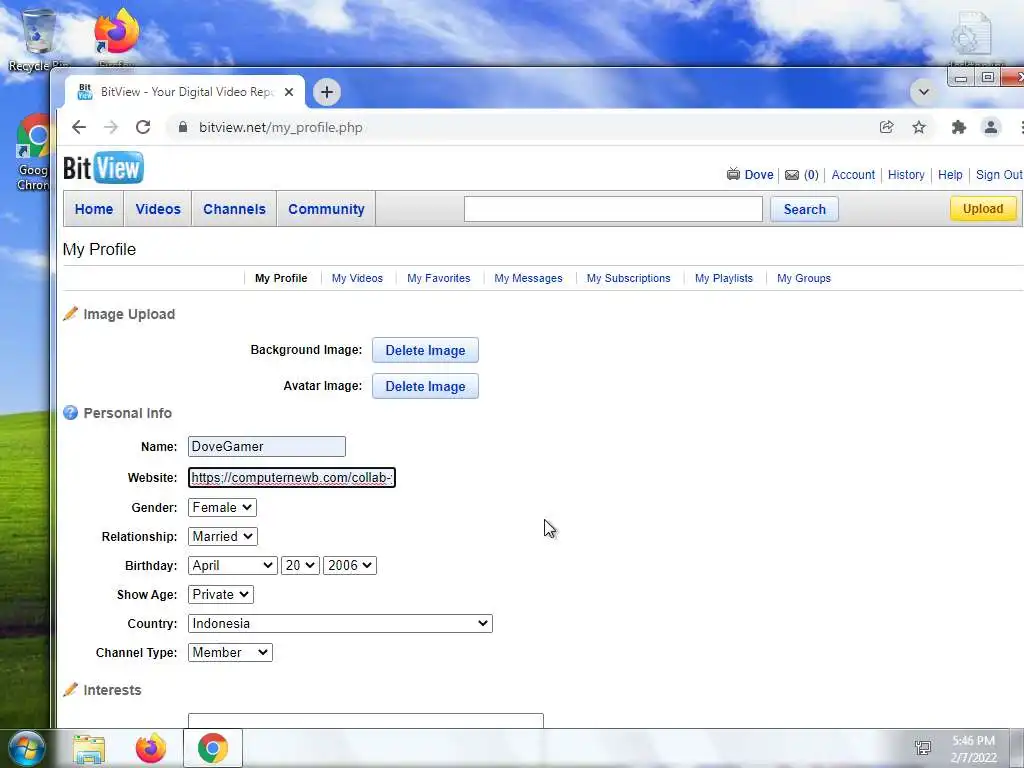
Task: Open the Show Age dropdown
Action: coord(221,594)
